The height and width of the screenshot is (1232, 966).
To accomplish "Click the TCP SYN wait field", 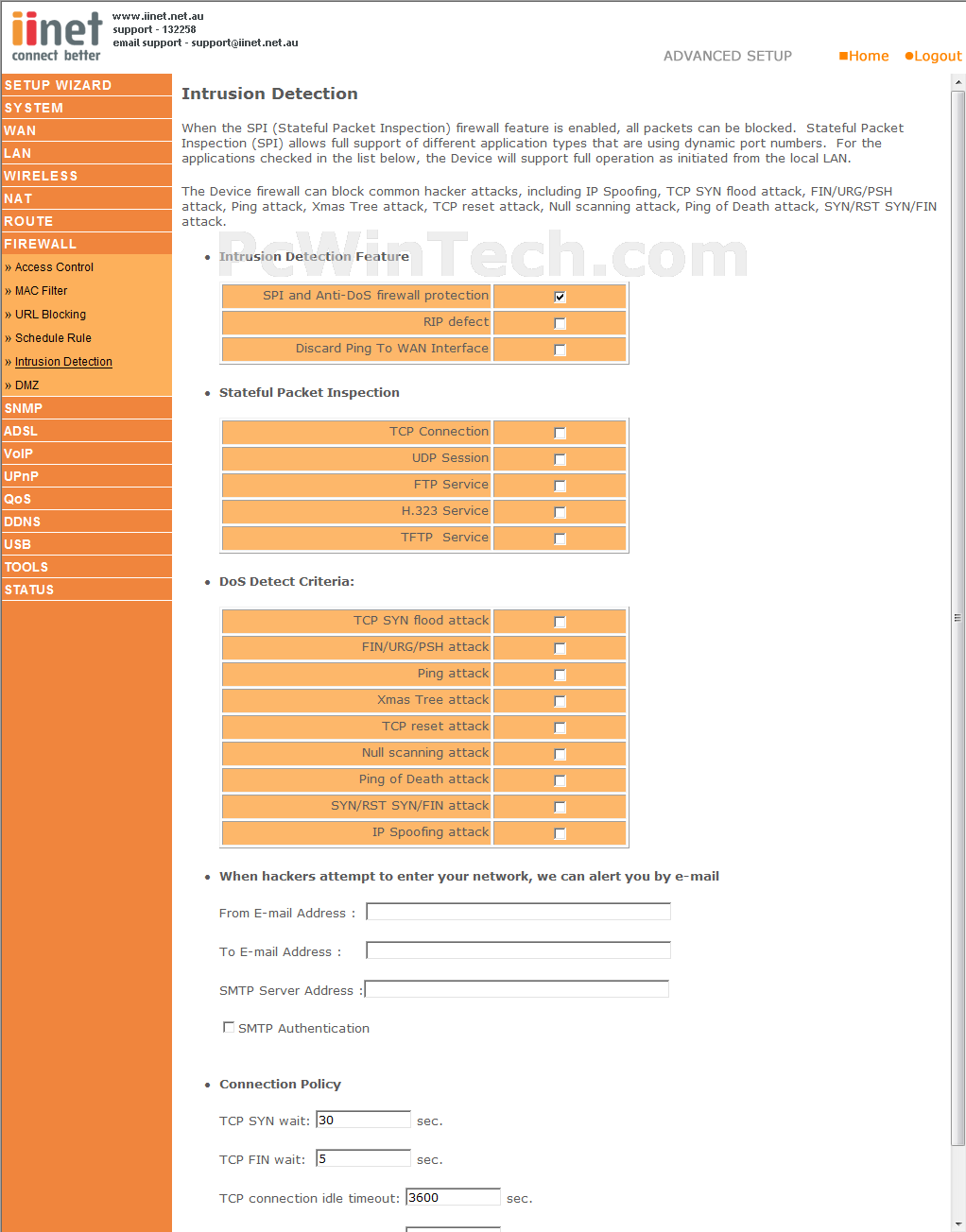I will [x=363, y=1120].
